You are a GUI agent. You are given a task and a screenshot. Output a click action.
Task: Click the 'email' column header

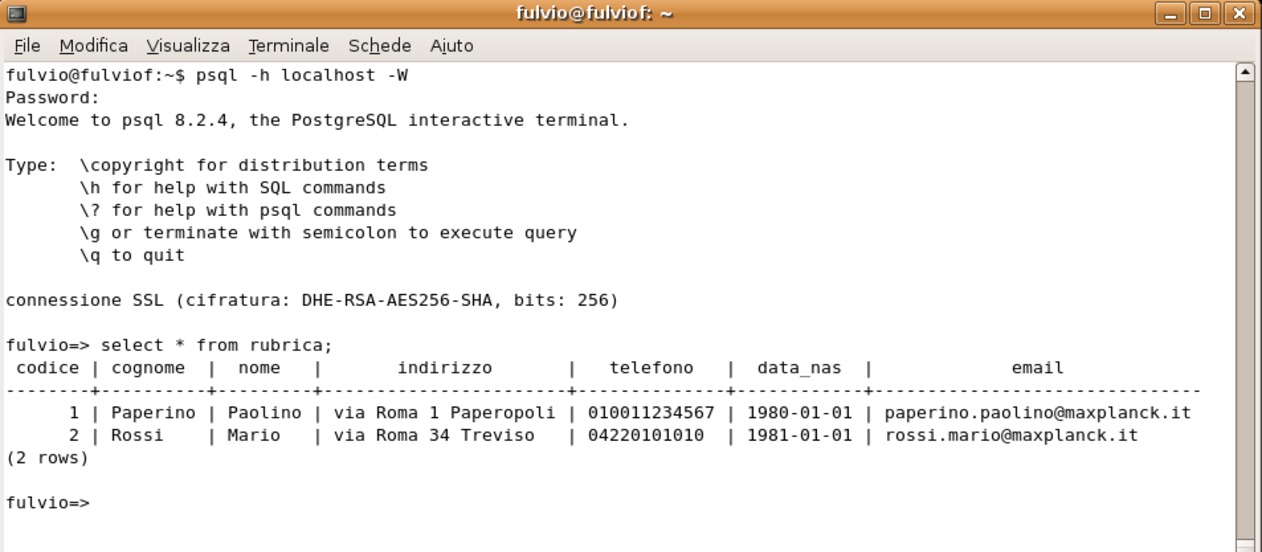[x=1037, y=368]
